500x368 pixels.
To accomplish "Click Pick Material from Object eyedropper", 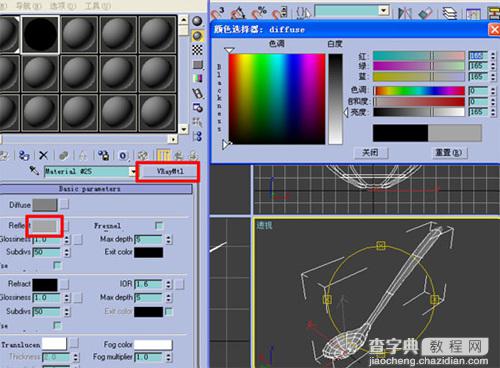I will pos(34,171).
